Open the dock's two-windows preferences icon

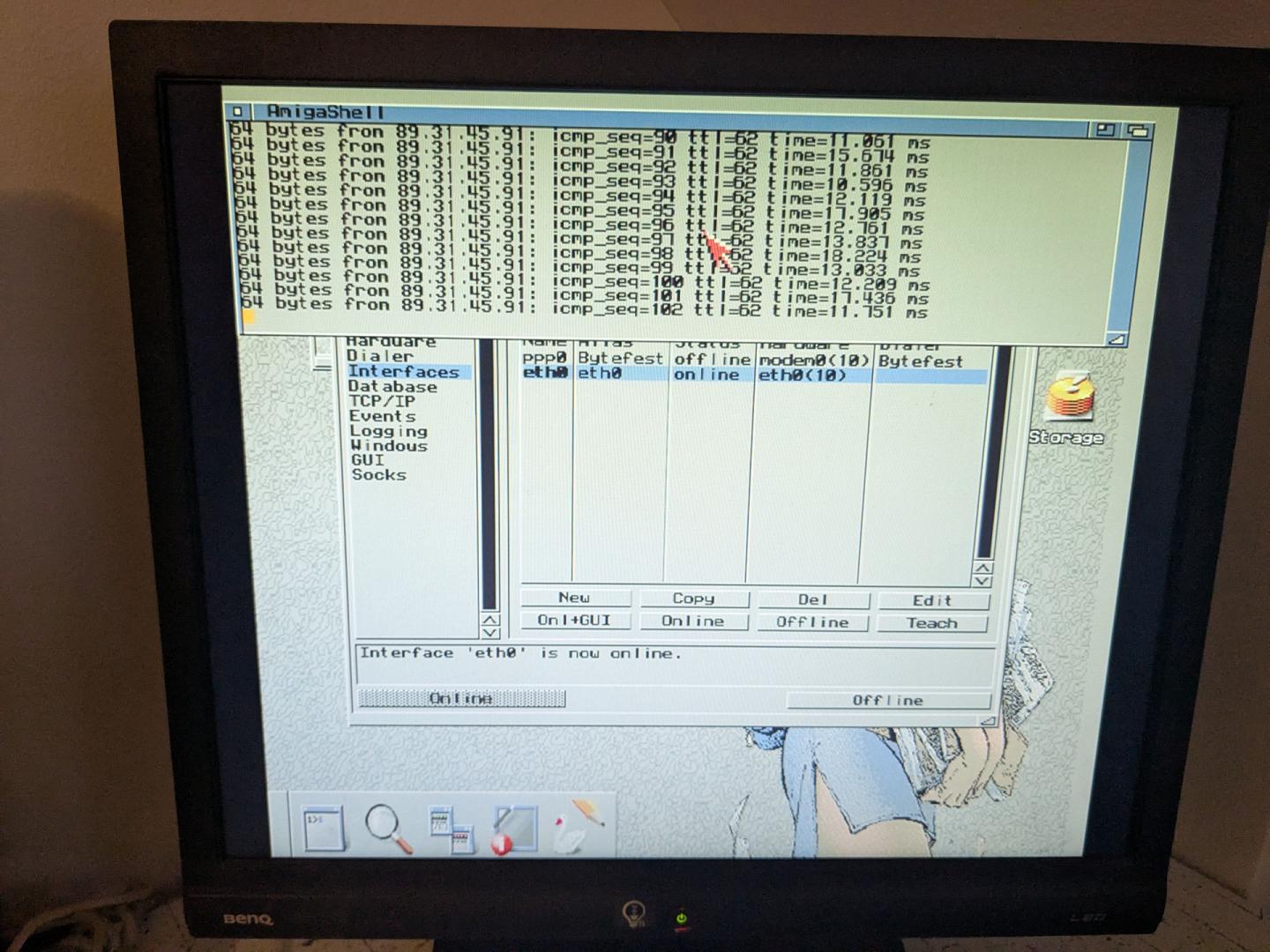[451, 830]
